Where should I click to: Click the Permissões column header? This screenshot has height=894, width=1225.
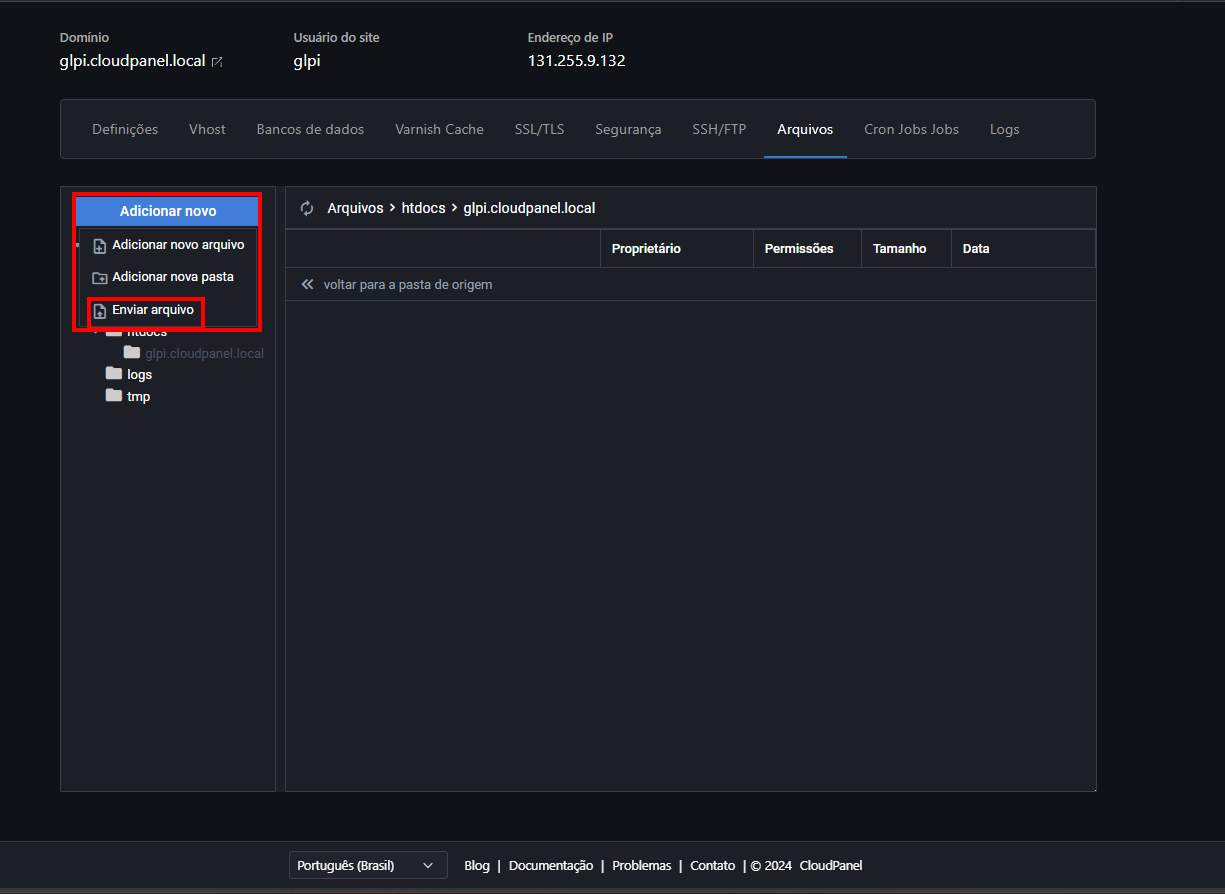(x=798, y=248)
